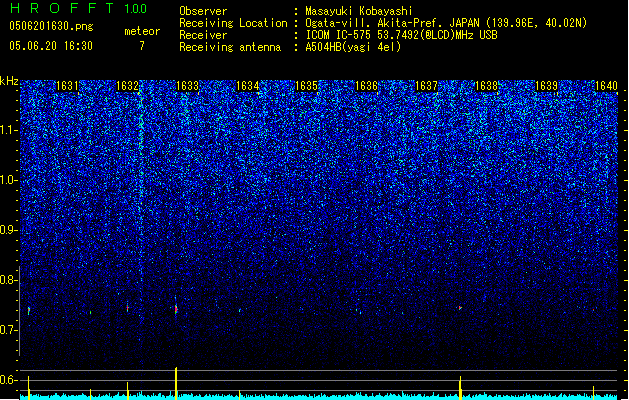Click time marker 1637

point(426,86)
